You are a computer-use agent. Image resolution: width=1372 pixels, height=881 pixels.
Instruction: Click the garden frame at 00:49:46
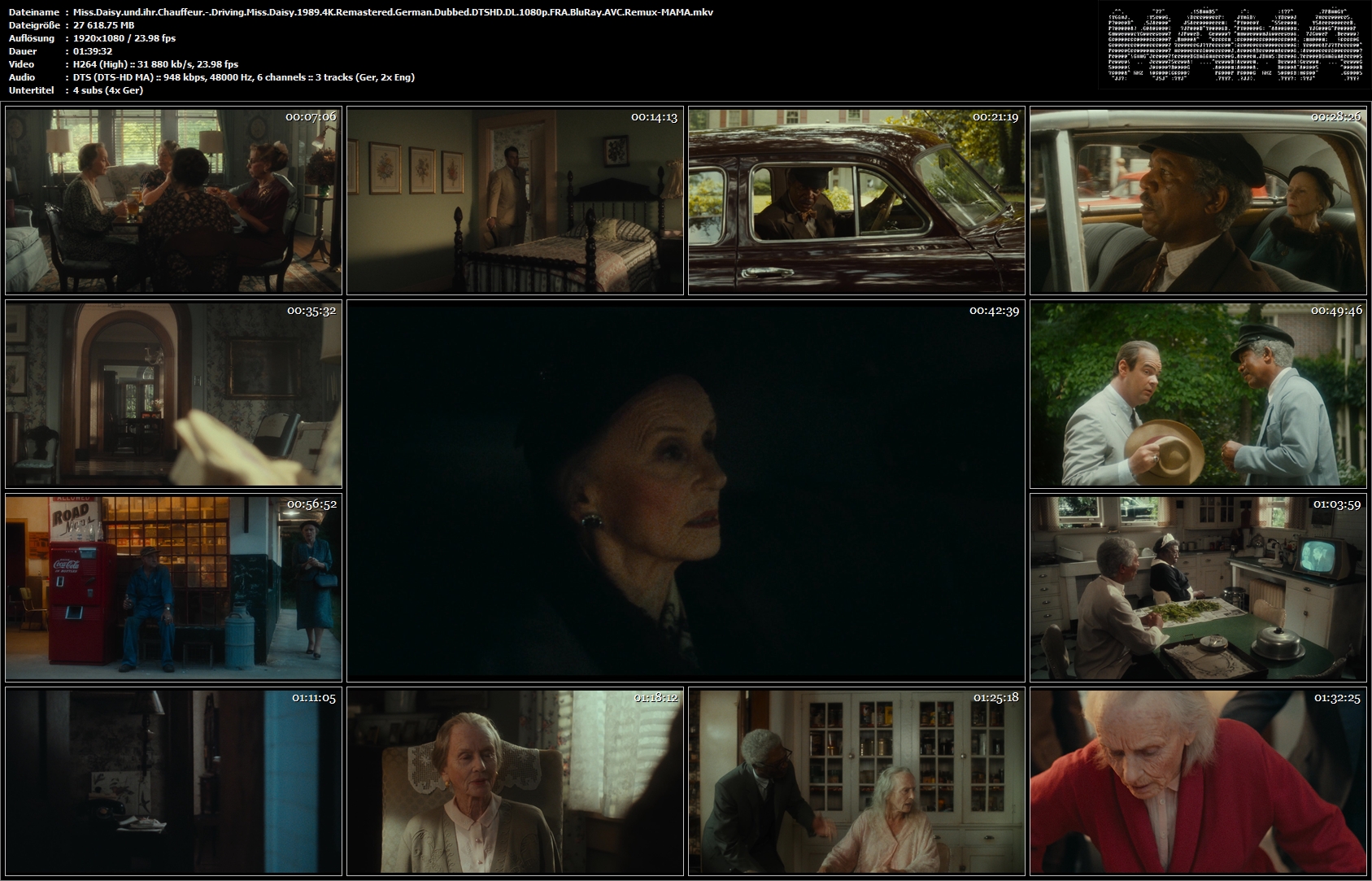[x=1198, y=394]
